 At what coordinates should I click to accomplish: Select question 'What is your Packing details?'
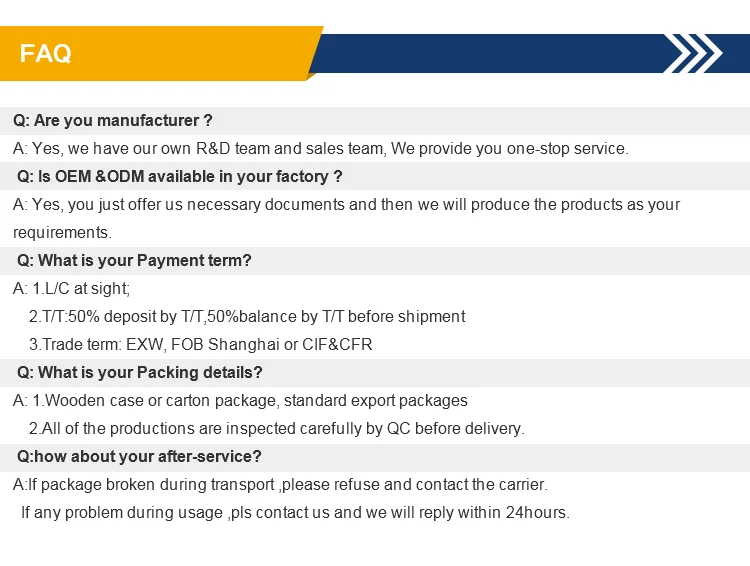point(140,372)
